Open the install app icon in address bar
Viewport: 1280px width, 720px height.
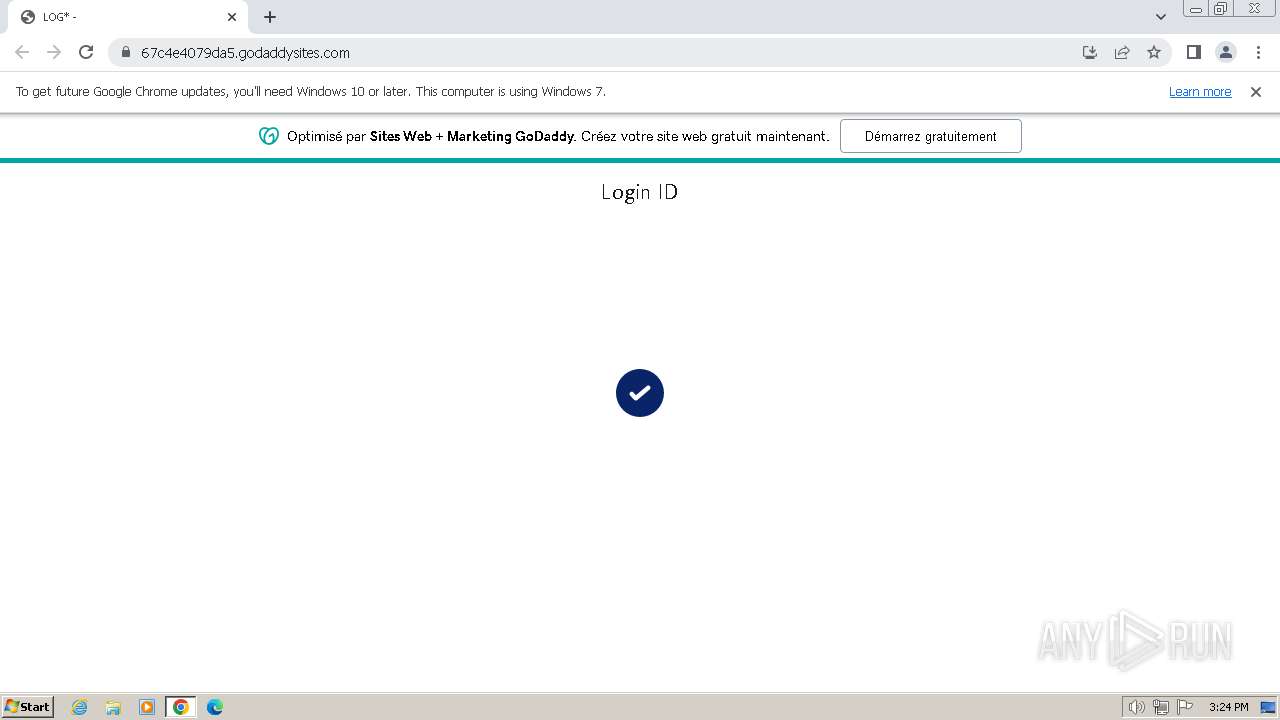(x=1090, y=52)
